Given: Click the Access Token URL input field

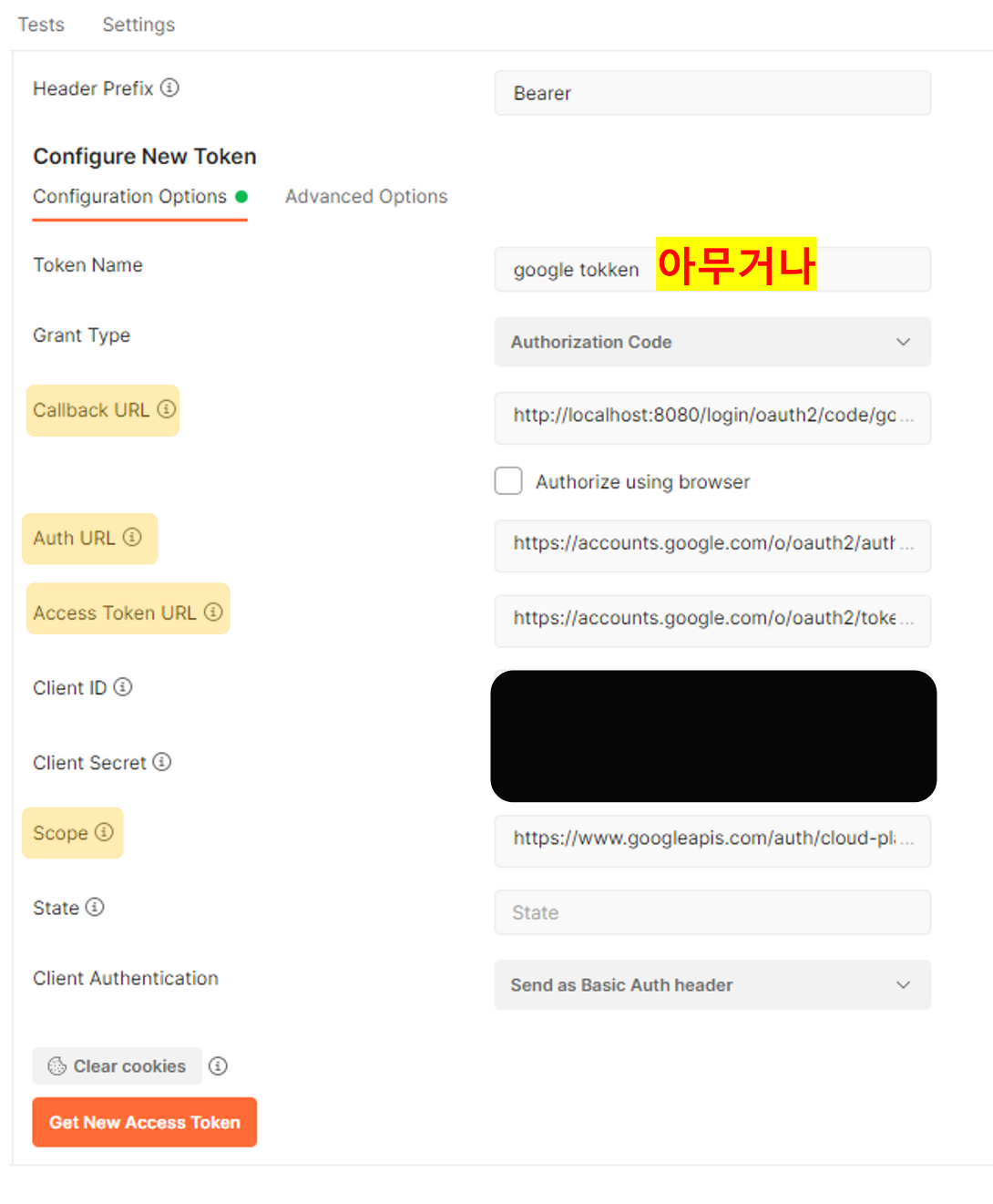Looking at the screenshot, I should (x=712, y=620).
